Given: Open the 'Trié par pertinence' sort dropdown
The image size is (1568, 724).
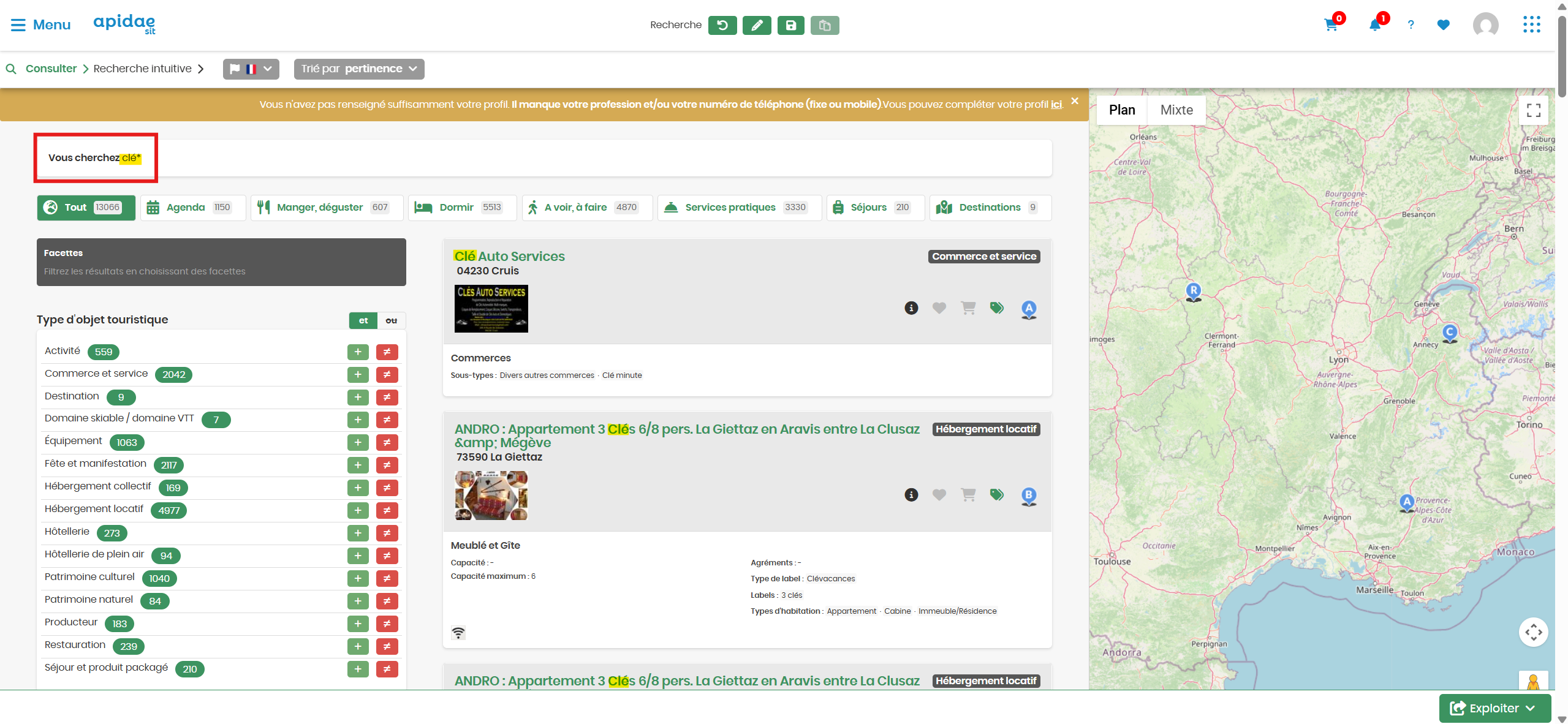Looking at the screenshot, I should tap(358, 69).
